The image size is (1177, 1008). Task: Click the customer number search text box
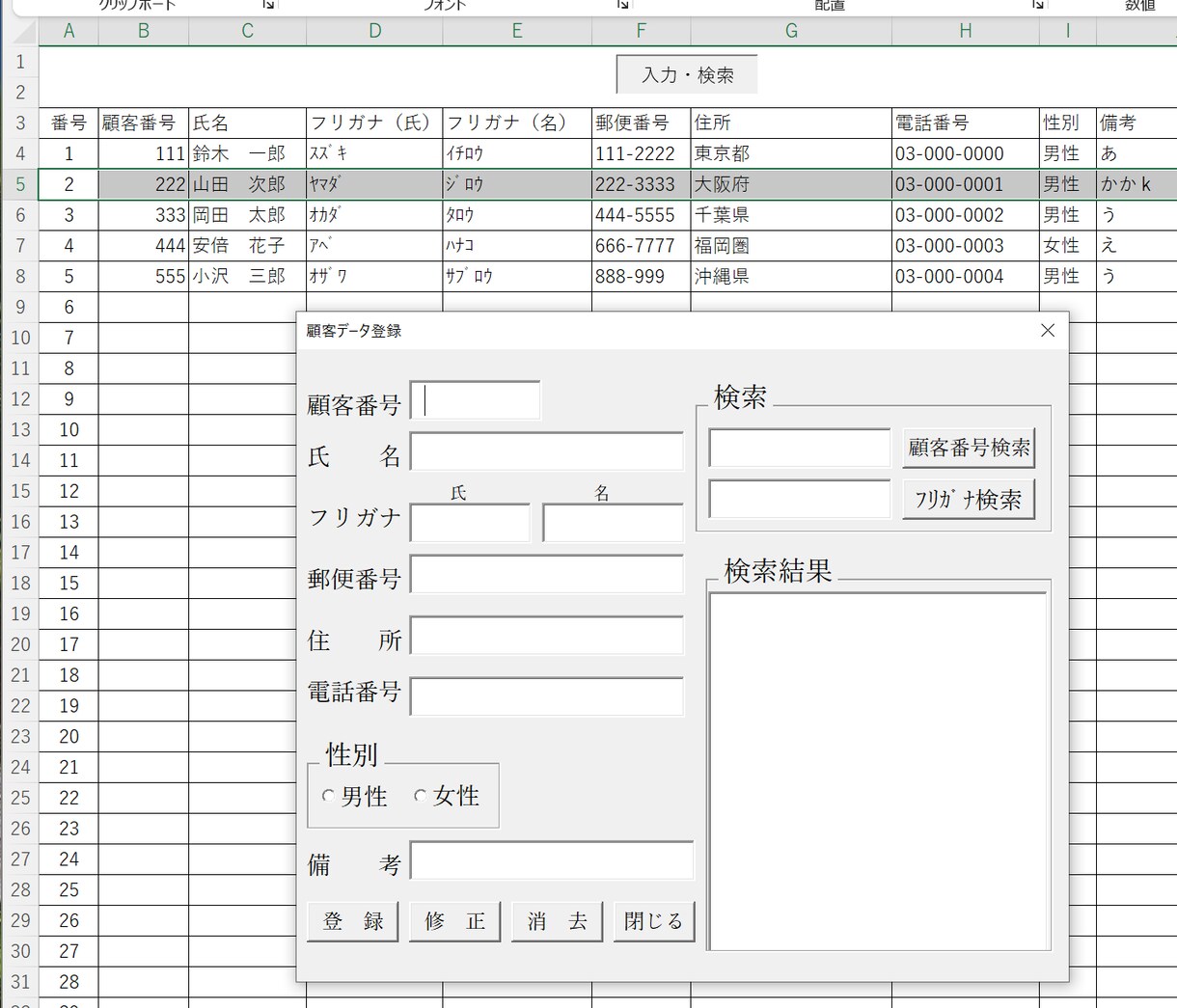pyautogui.click(x=799, y=448)
